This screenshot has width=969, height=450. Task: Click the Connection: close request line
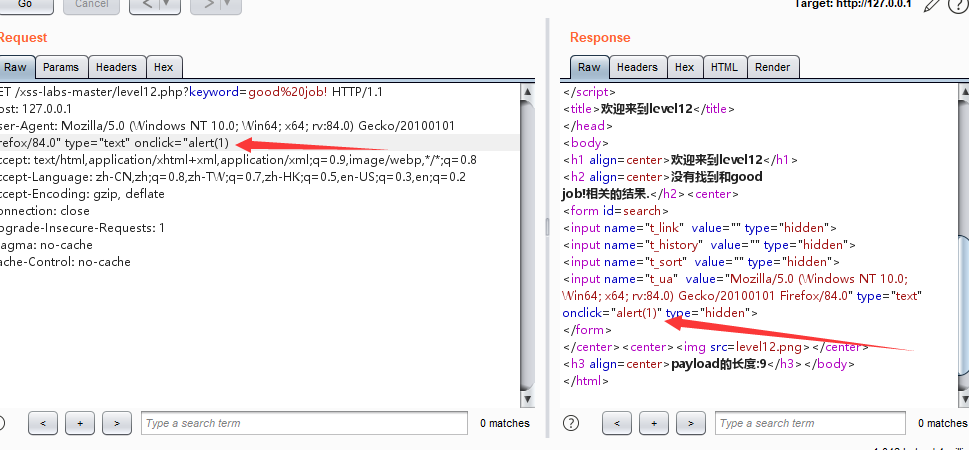[45, 211]
